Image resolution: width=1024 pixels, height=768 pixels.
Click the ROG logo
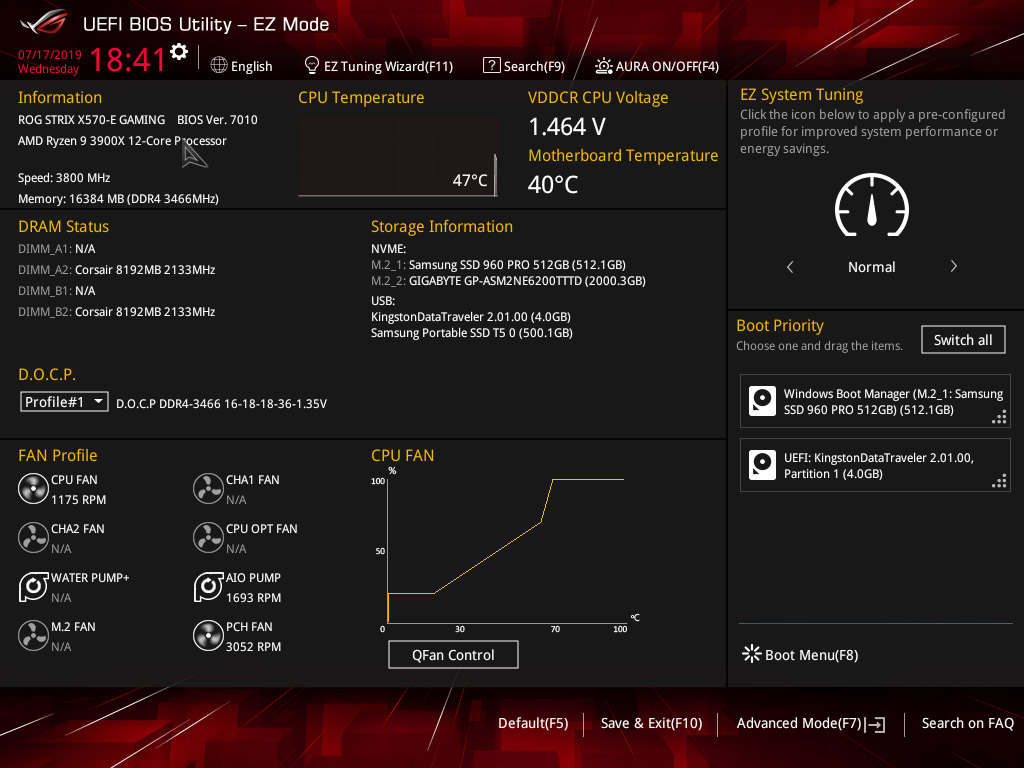coord(44,23)
